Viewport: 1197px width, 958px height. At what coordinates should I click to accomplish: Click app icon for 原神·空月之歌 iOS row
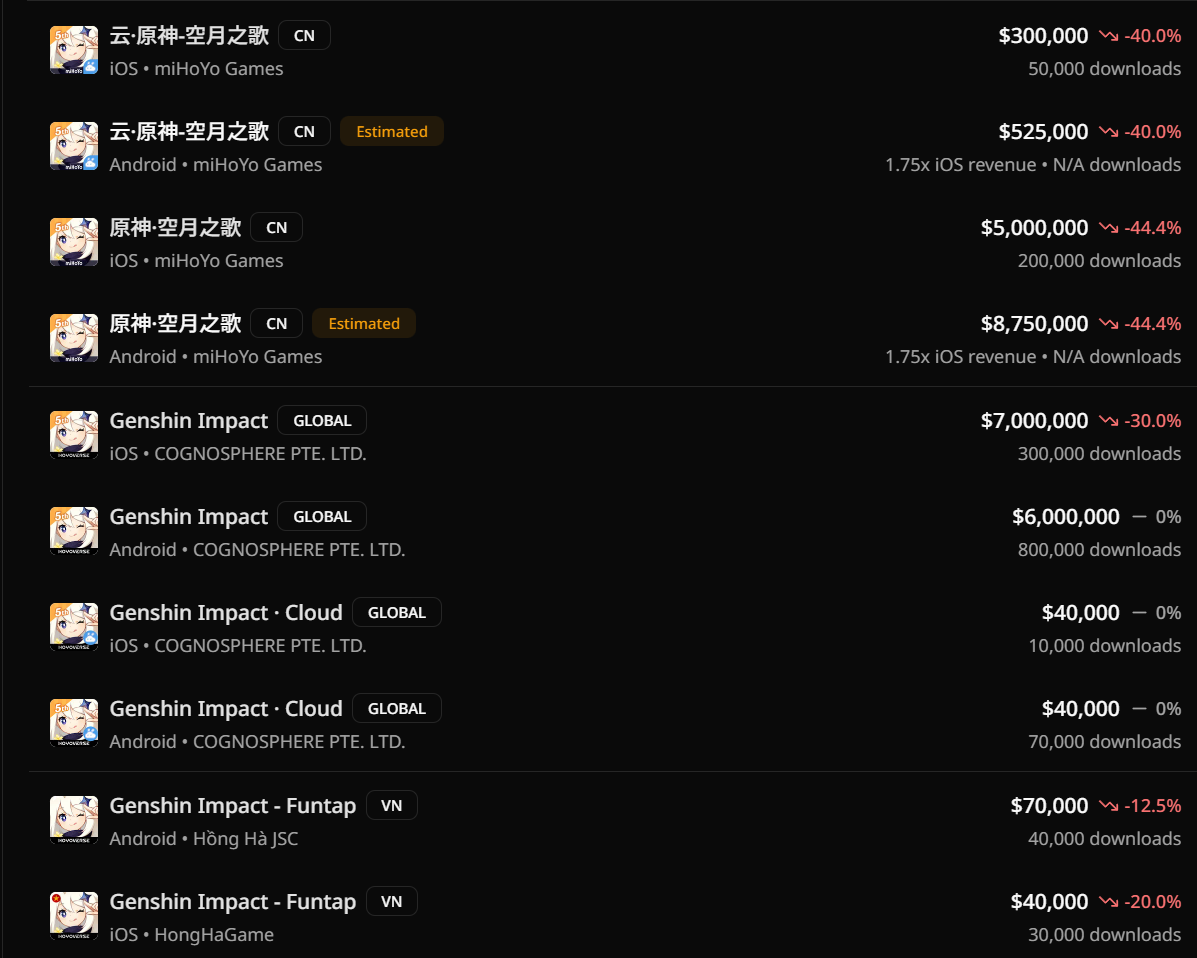(x=74, y=243)
